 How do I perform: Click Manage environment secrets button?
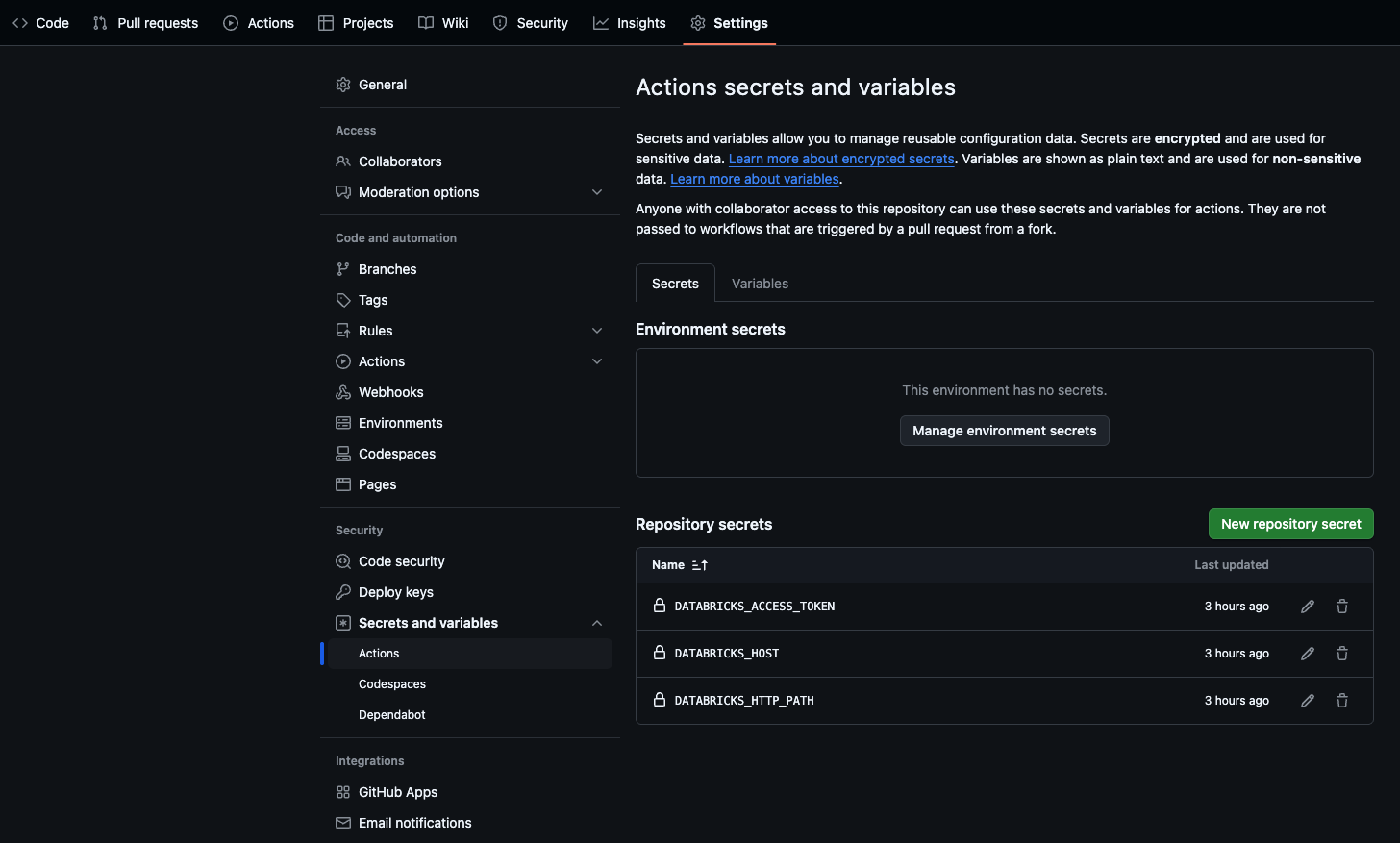coord(1004,431)
